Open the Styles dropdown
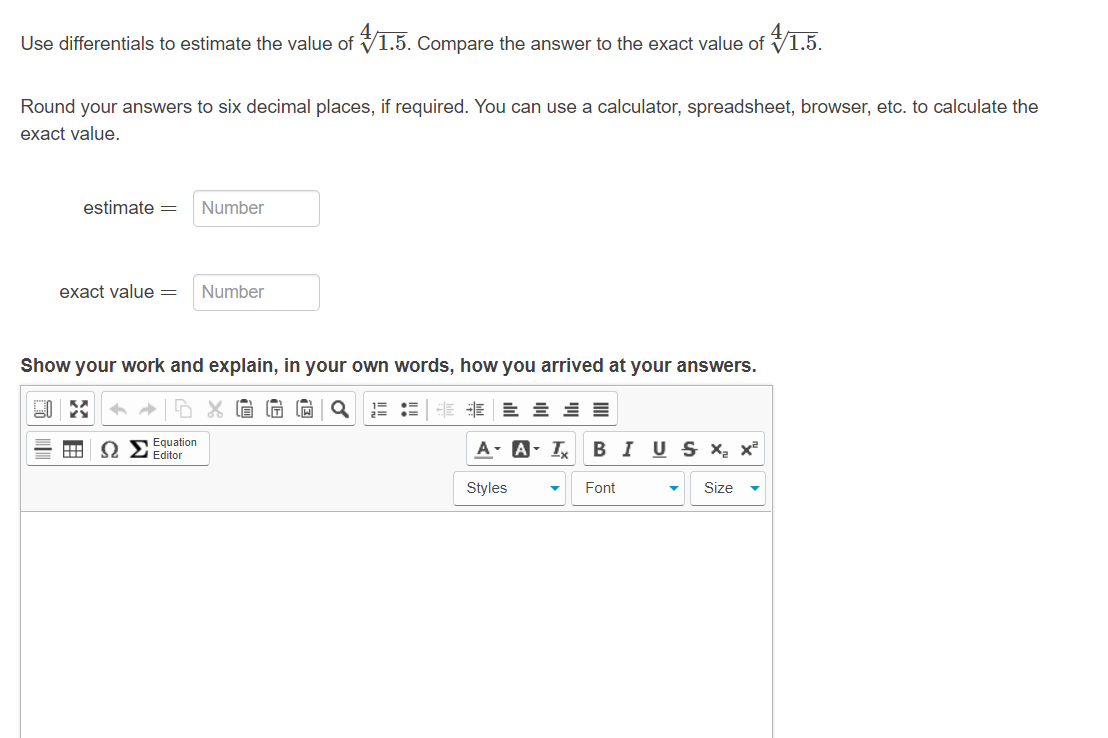 [510, 488]
